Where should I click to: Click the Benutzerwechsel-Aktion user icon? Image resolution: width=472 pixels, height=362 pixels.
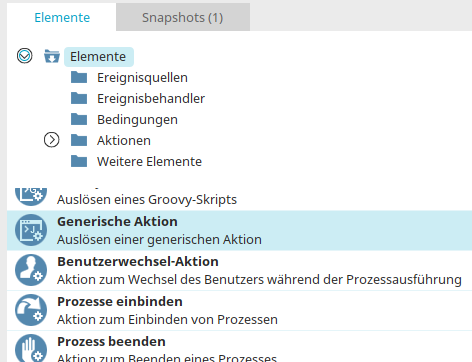point(31,270)
